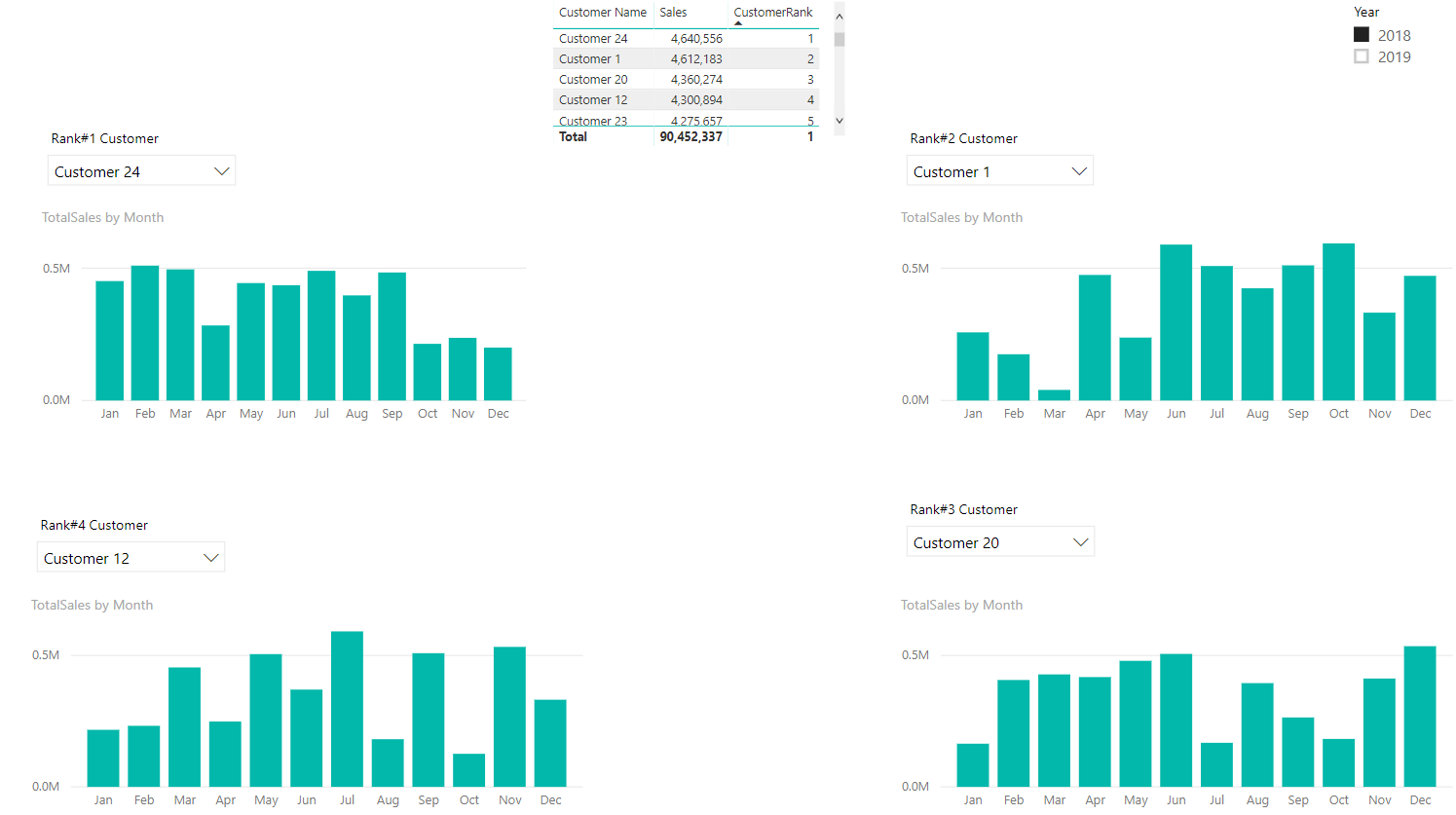The image size is (1456, 815).
Task: Select the Jul bar in the Rank#3 Customer chart
Action: tap(1217, 764)
